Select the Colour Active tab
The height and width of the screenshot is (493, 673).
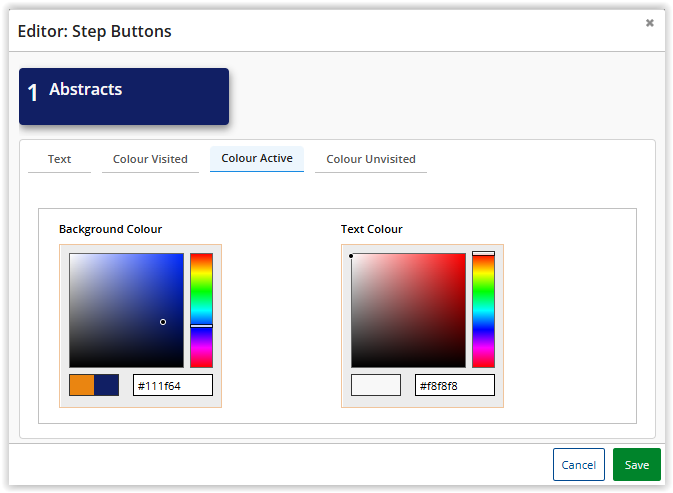[x=257, y=158]
